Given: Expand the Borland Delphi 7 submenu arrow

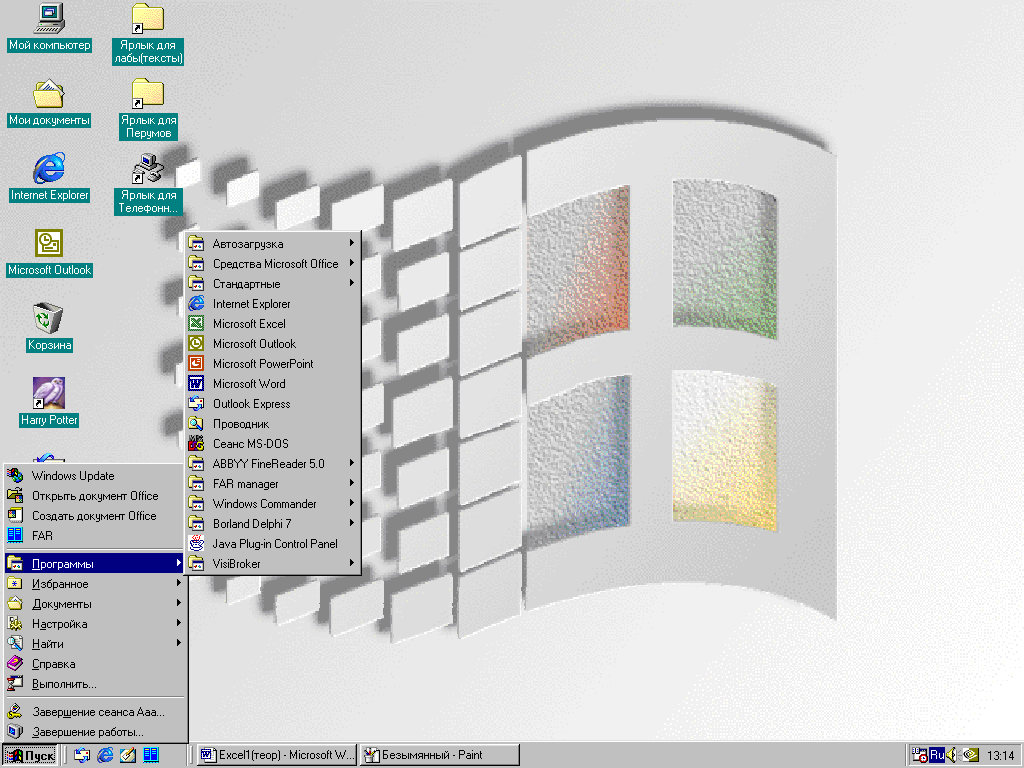Looking at the screenshot, I should (351, 523).
